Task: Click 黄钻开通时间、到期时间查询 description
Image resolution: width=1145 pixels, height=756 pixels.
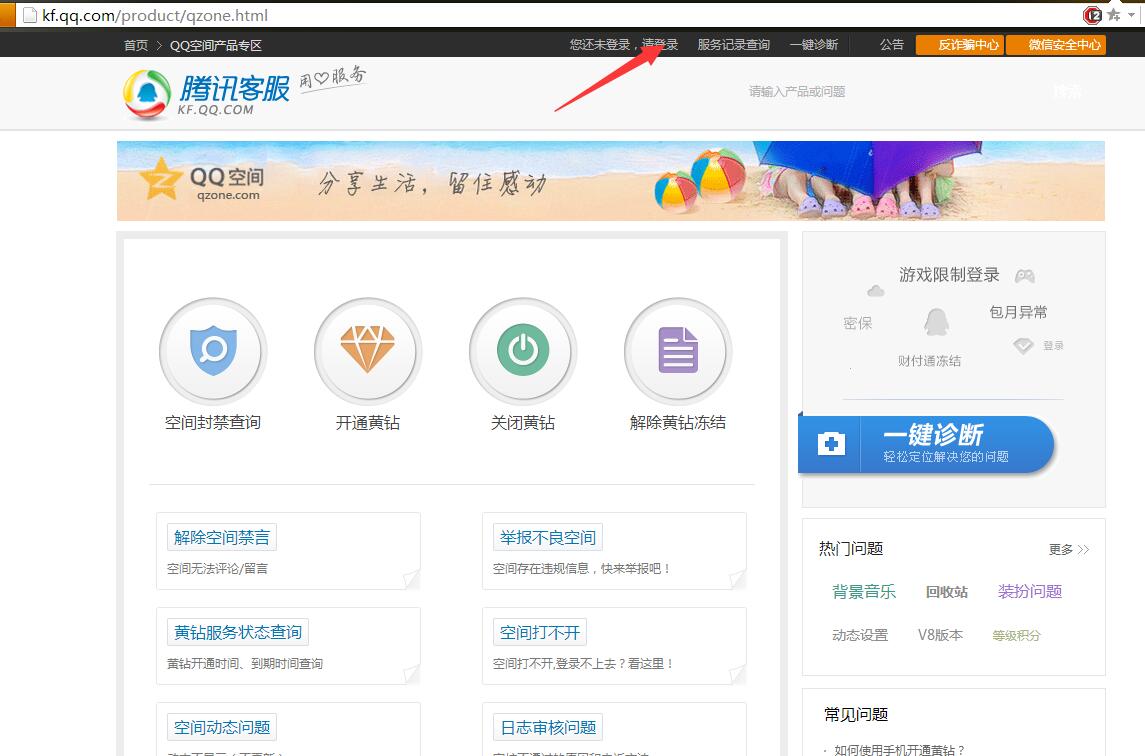Action: [245, 663]
